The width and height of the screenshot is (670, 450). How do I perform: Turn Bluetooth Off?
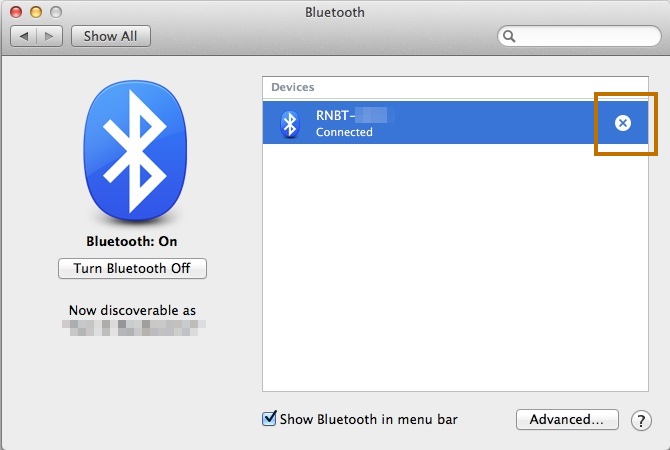pyautogui.click(x=132, y=268)
